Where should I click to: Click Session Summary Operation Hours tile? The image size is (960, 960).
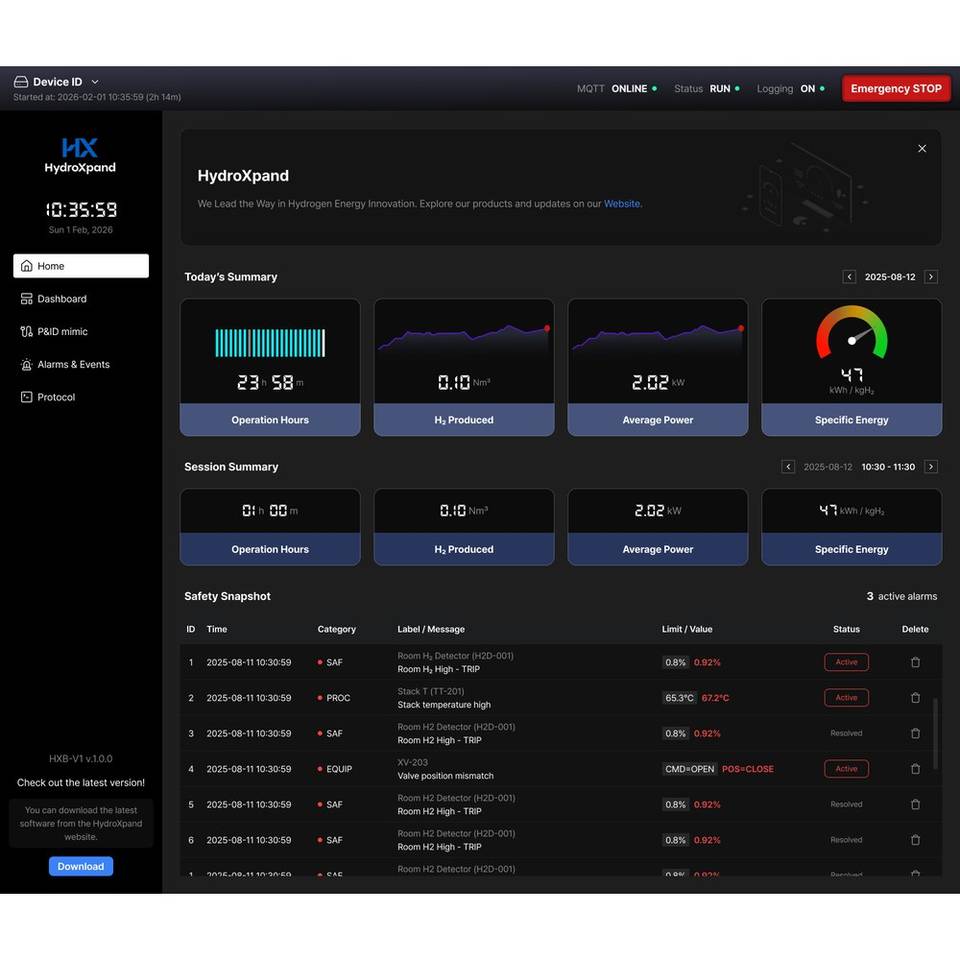coord(270,527)
